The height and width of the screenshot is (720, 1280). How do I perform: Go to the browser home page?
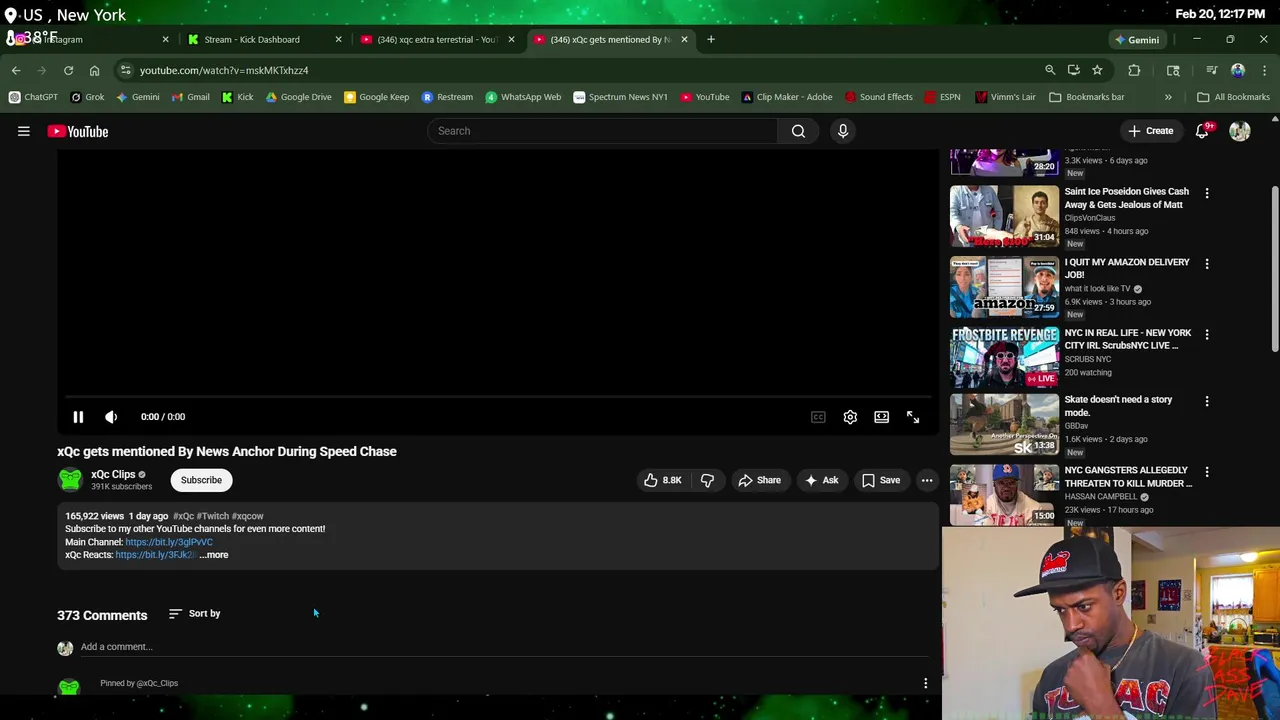94,70
